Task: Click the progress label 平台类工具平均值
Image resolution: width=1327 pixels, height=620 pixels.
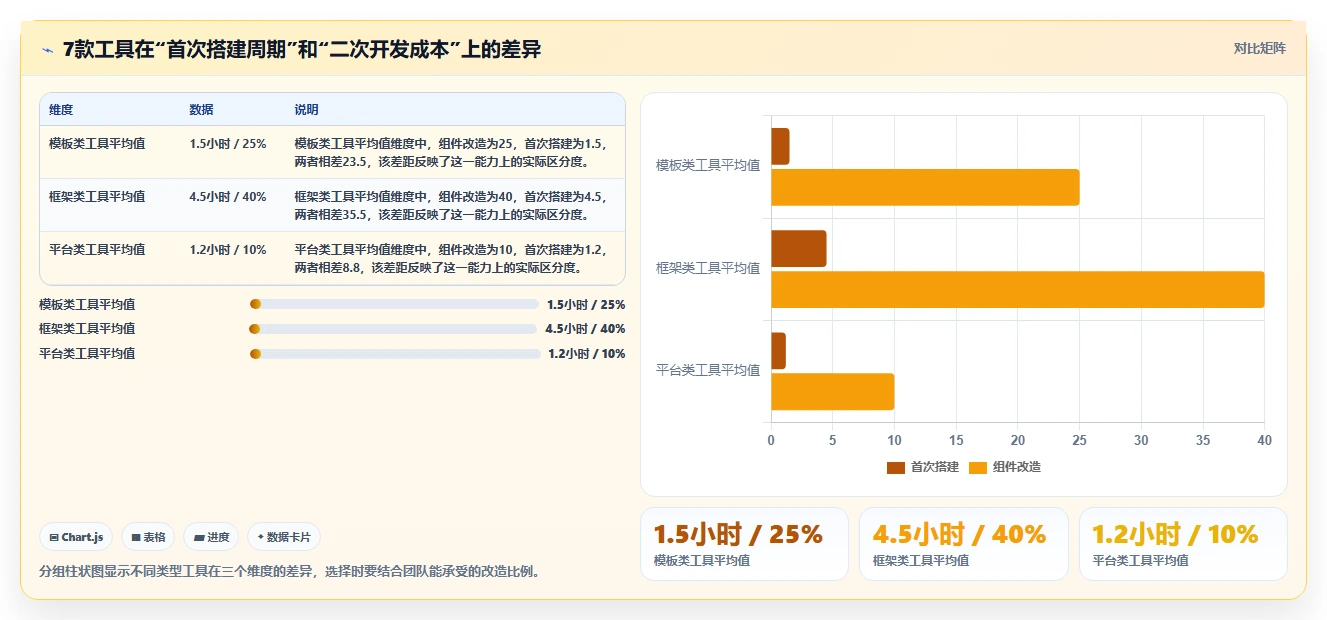Action: tap(87, 354)
